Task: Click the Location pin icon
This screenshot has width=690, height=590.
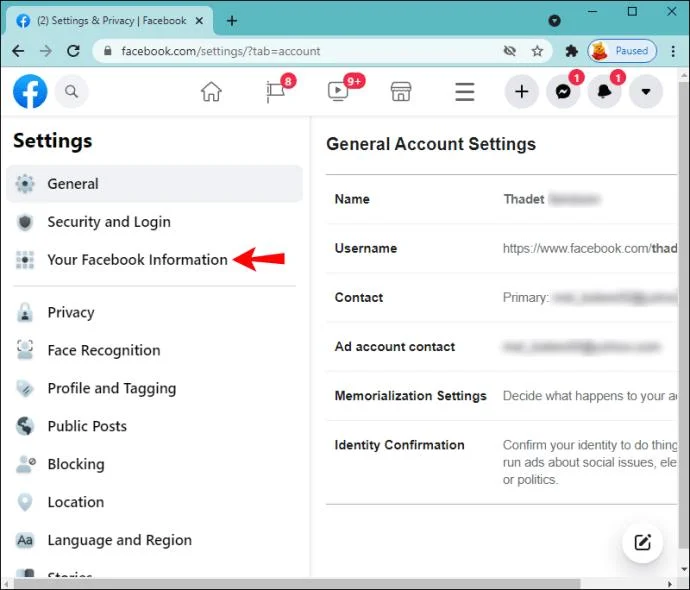Action: click(x=25, y=502)
